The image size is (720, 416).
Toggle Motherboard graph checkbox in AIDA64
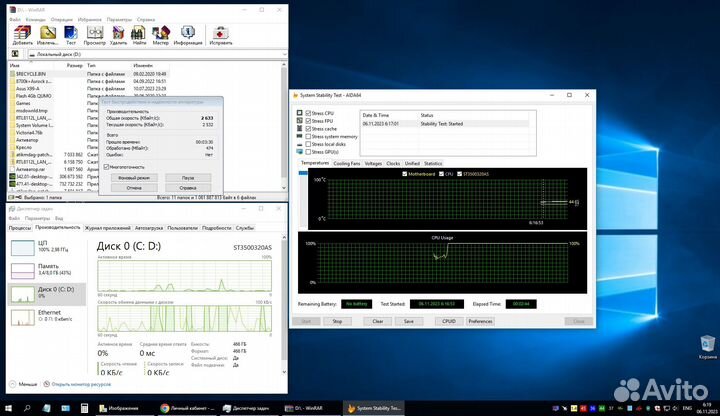405,174
